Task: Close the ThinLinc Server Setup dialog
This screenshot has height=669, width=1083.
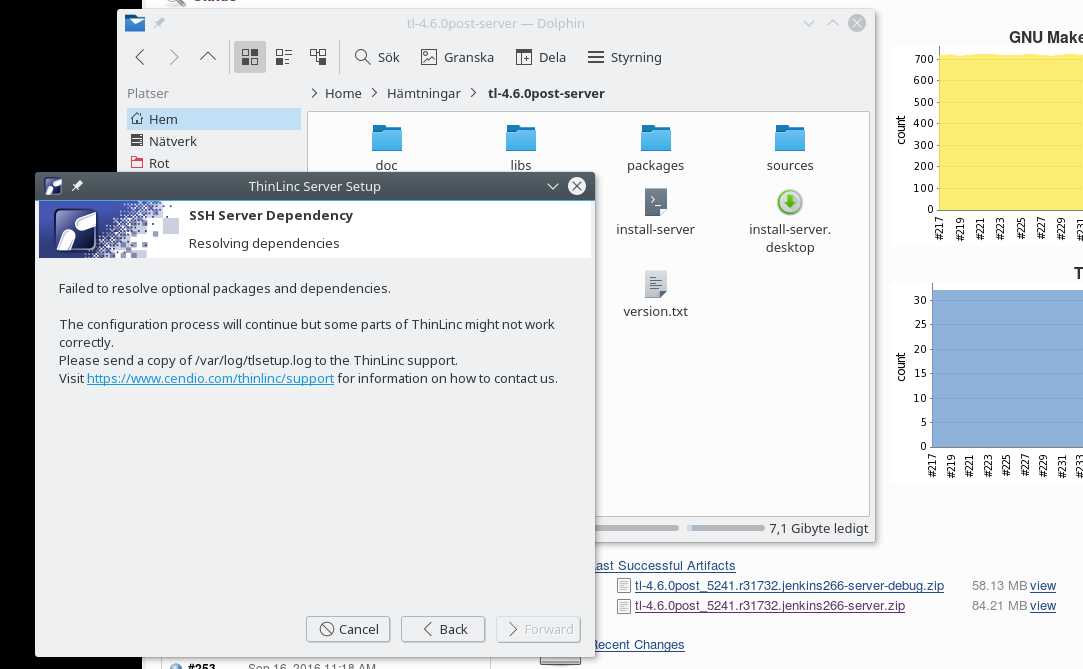Action: click(x=577, y=186)
